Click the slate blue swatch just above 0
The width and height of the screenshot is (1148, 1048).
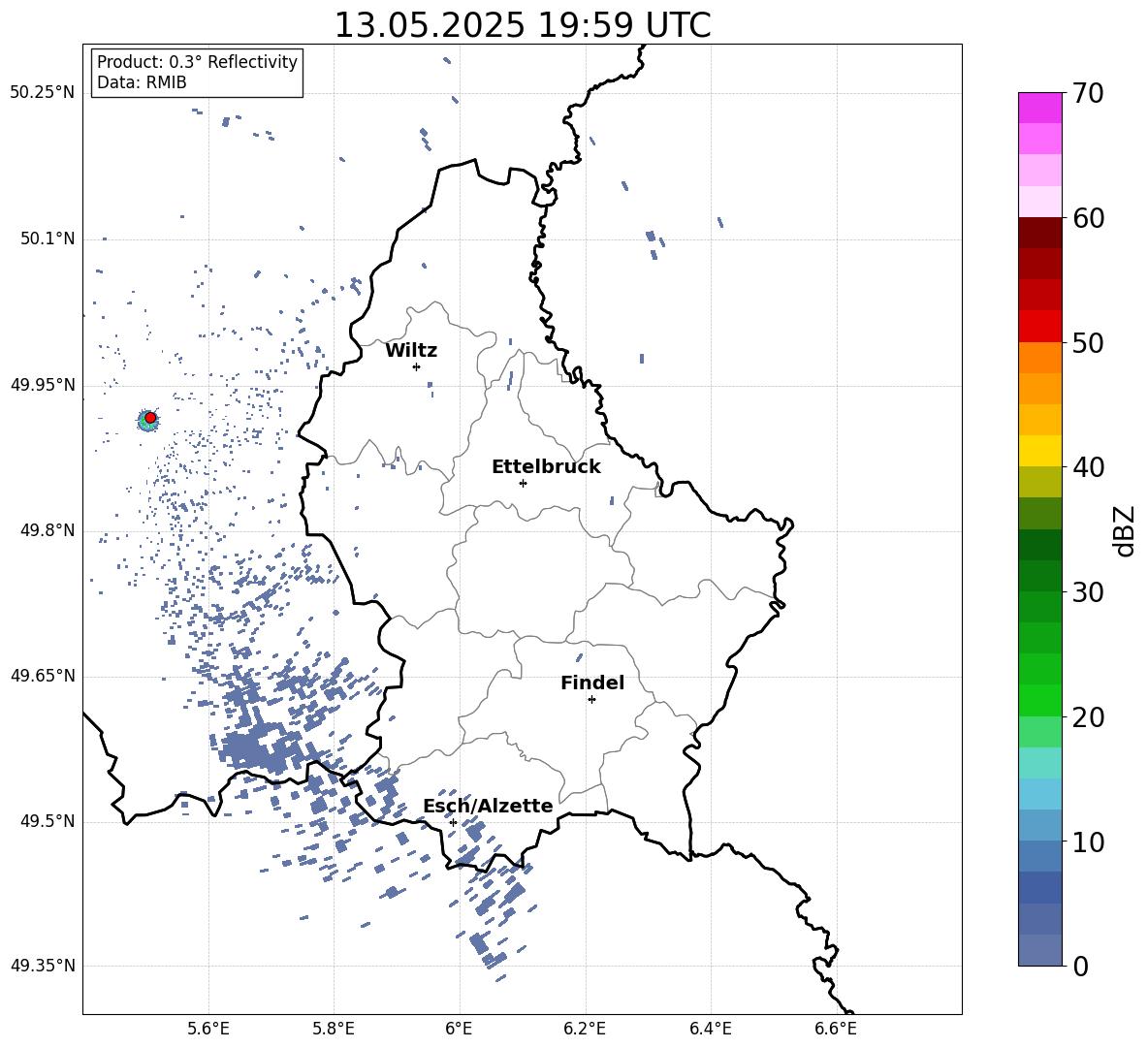1040,950
